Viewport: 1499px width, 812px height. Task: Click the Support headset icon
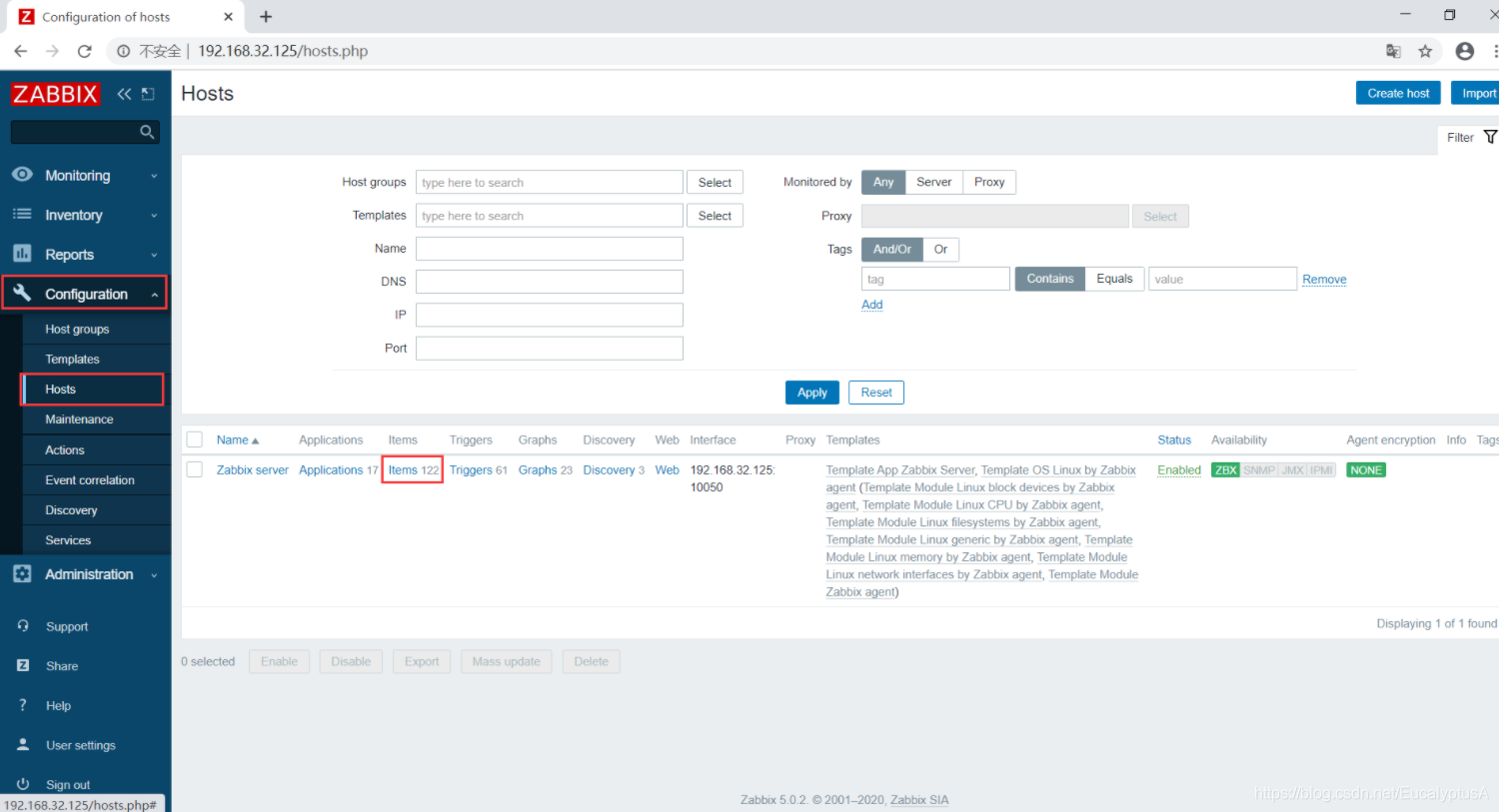point(23,626)
